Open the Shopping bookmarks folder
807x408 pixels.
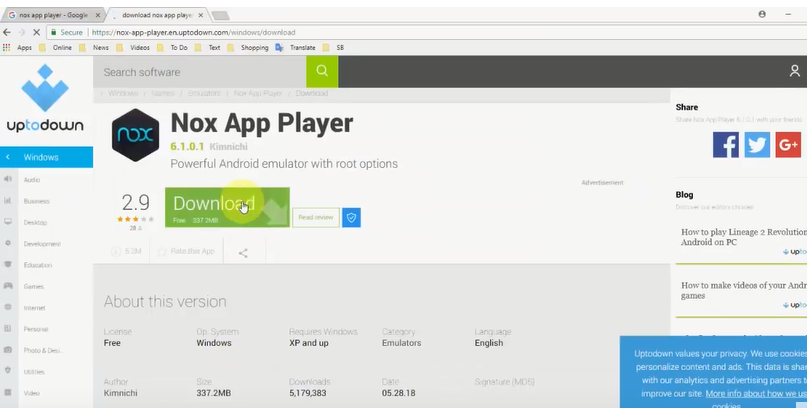coord(248,47)
